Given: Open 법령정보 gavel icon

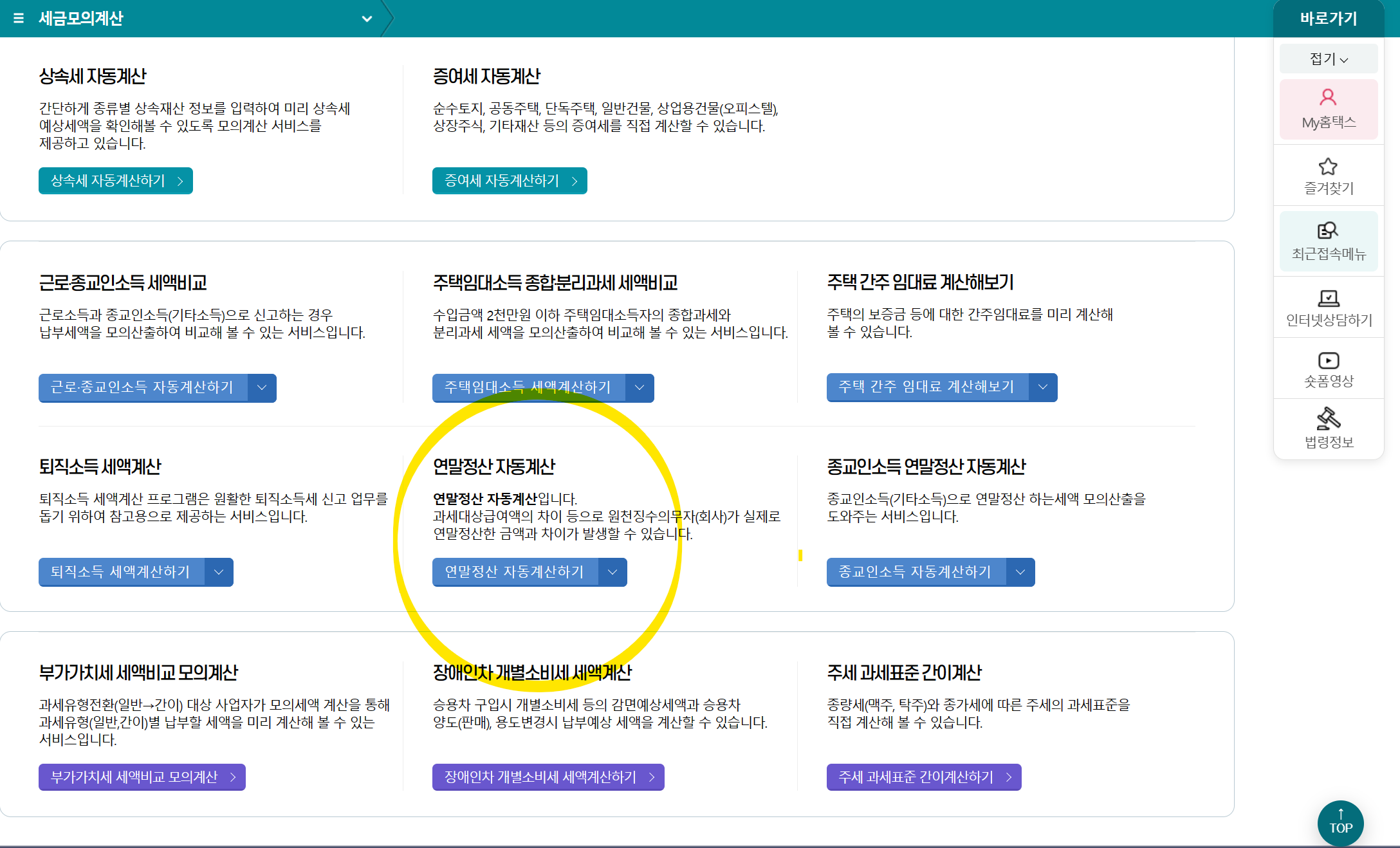Looking at the screenshot, I should tap(1328, 419).
